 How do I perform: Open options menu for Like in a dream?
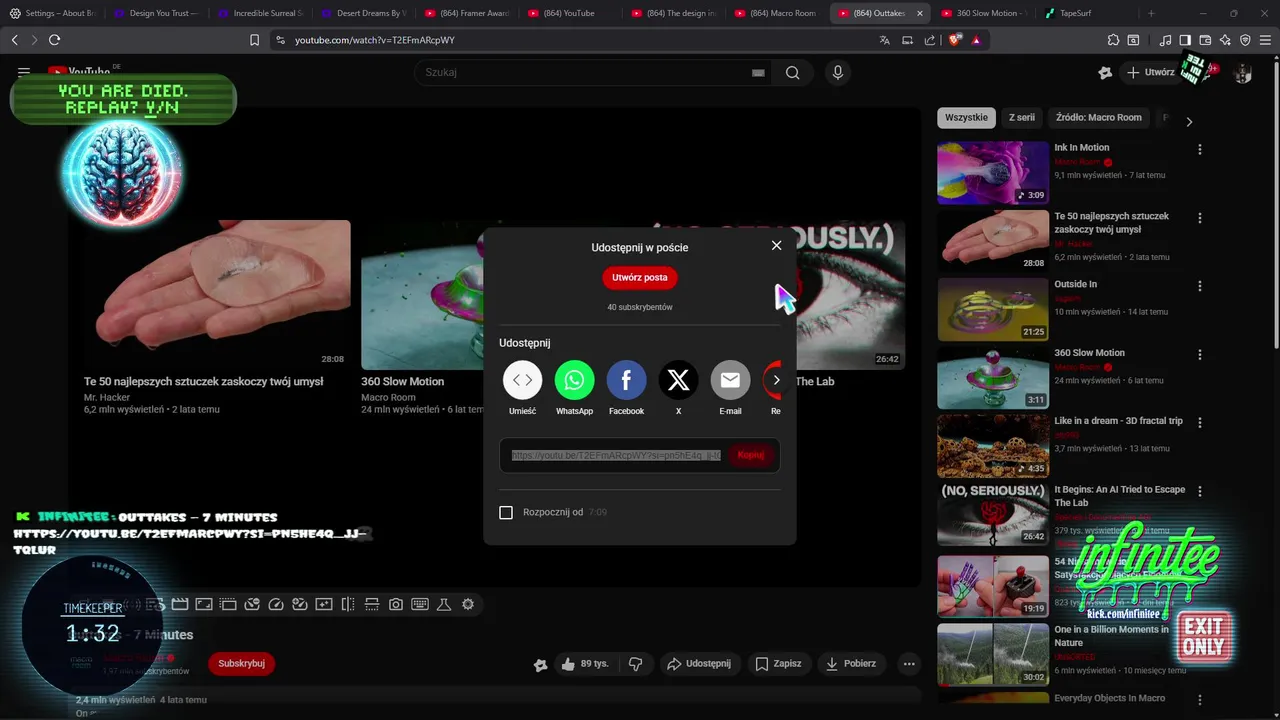coord(1199,423)
